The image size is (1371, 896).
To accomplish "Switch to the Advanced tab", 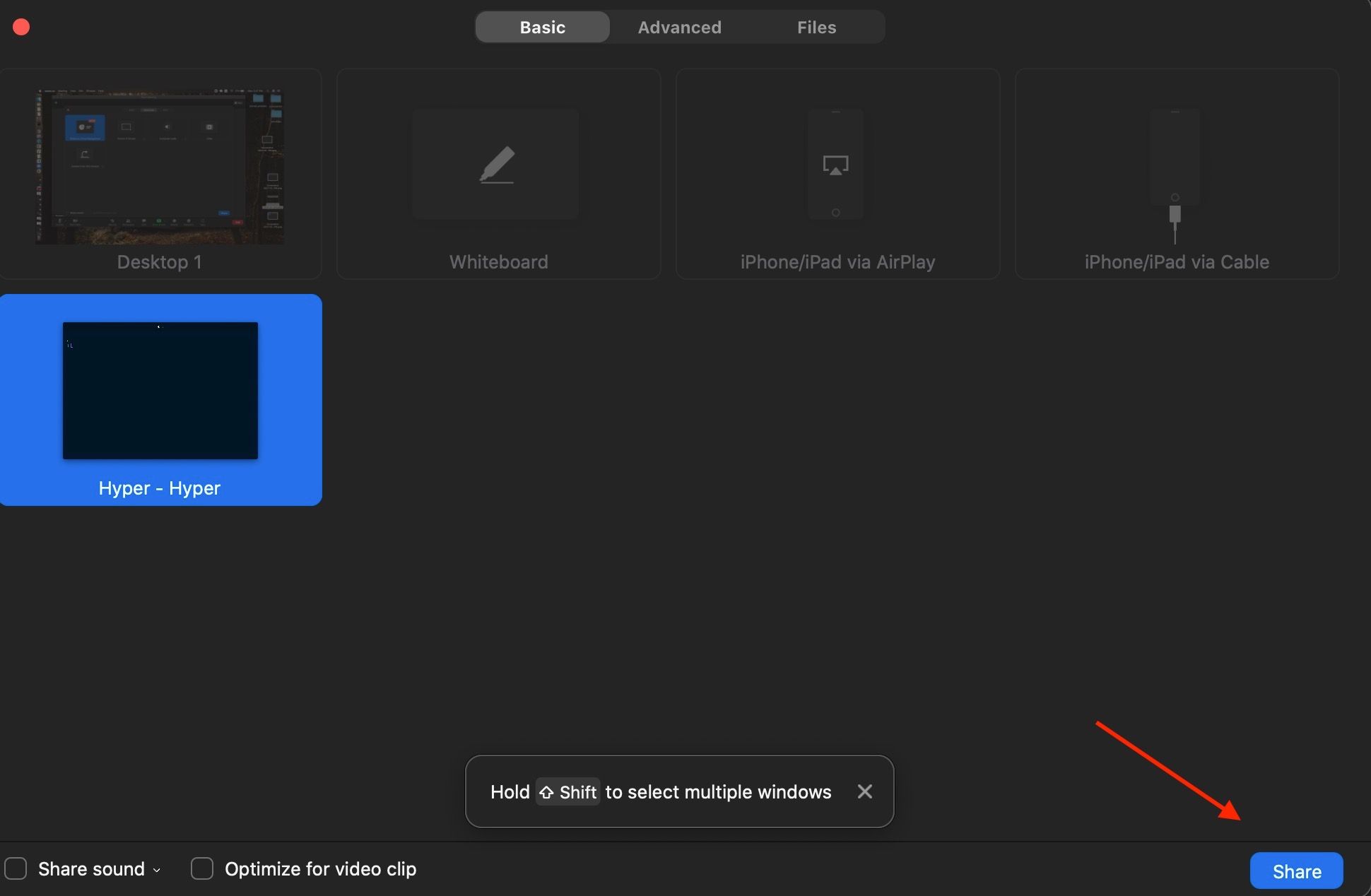I will (x=679, y=27).
